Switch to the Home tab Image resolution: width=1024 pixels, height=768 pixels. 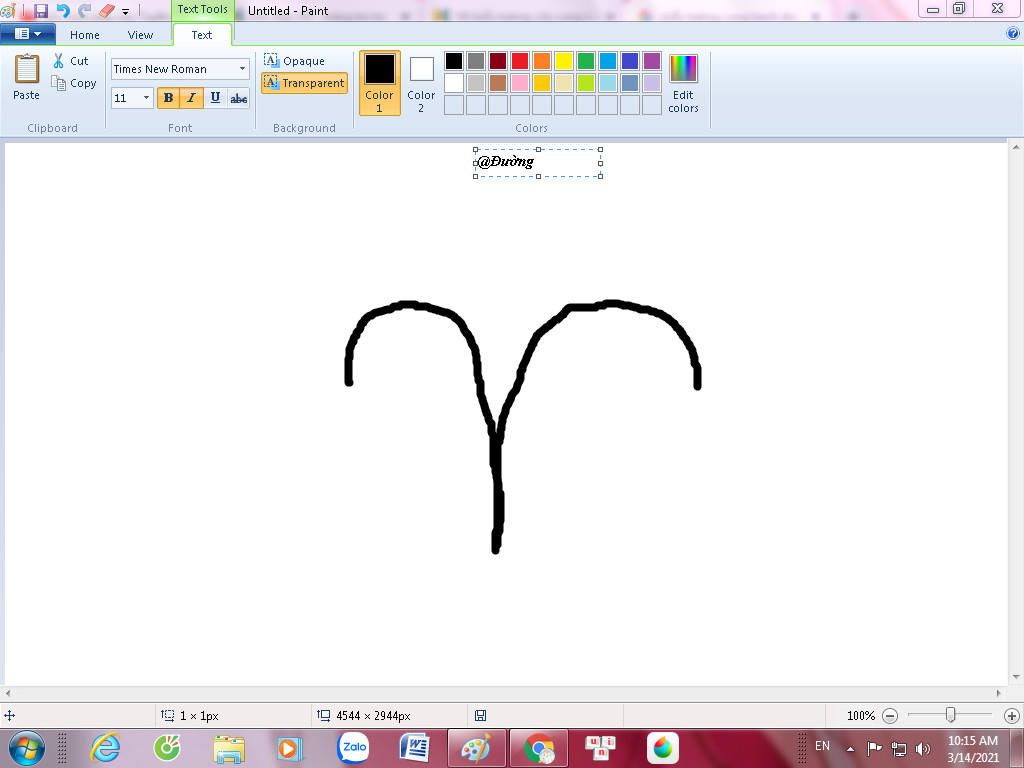coord(85,35)
